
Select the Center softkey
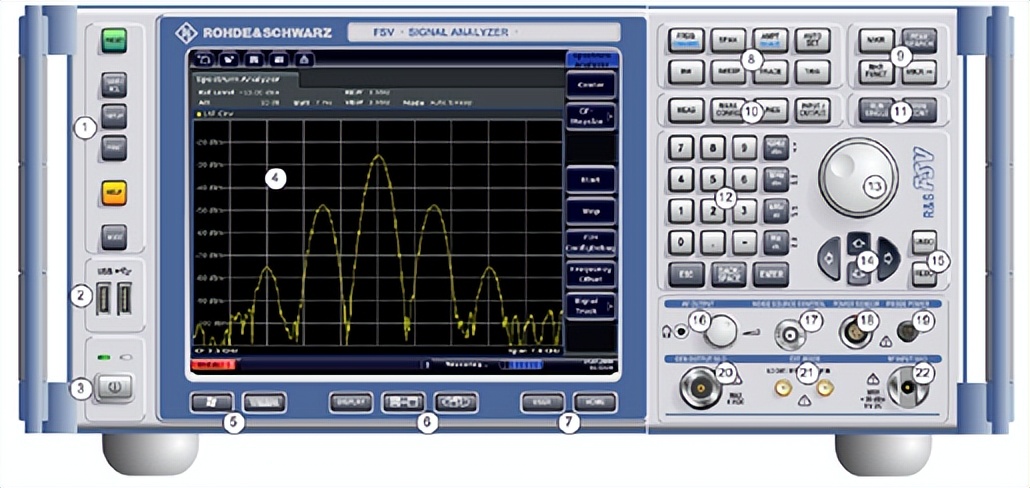click(x=591, y=85)
